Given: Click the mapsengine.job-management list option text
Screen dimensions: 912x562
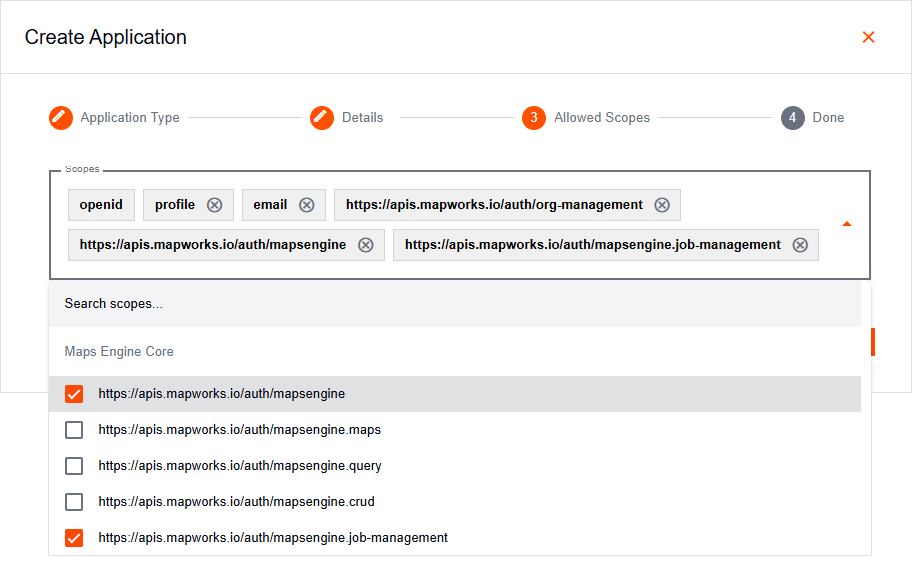Looking at the screenshot, I should 273,538.
